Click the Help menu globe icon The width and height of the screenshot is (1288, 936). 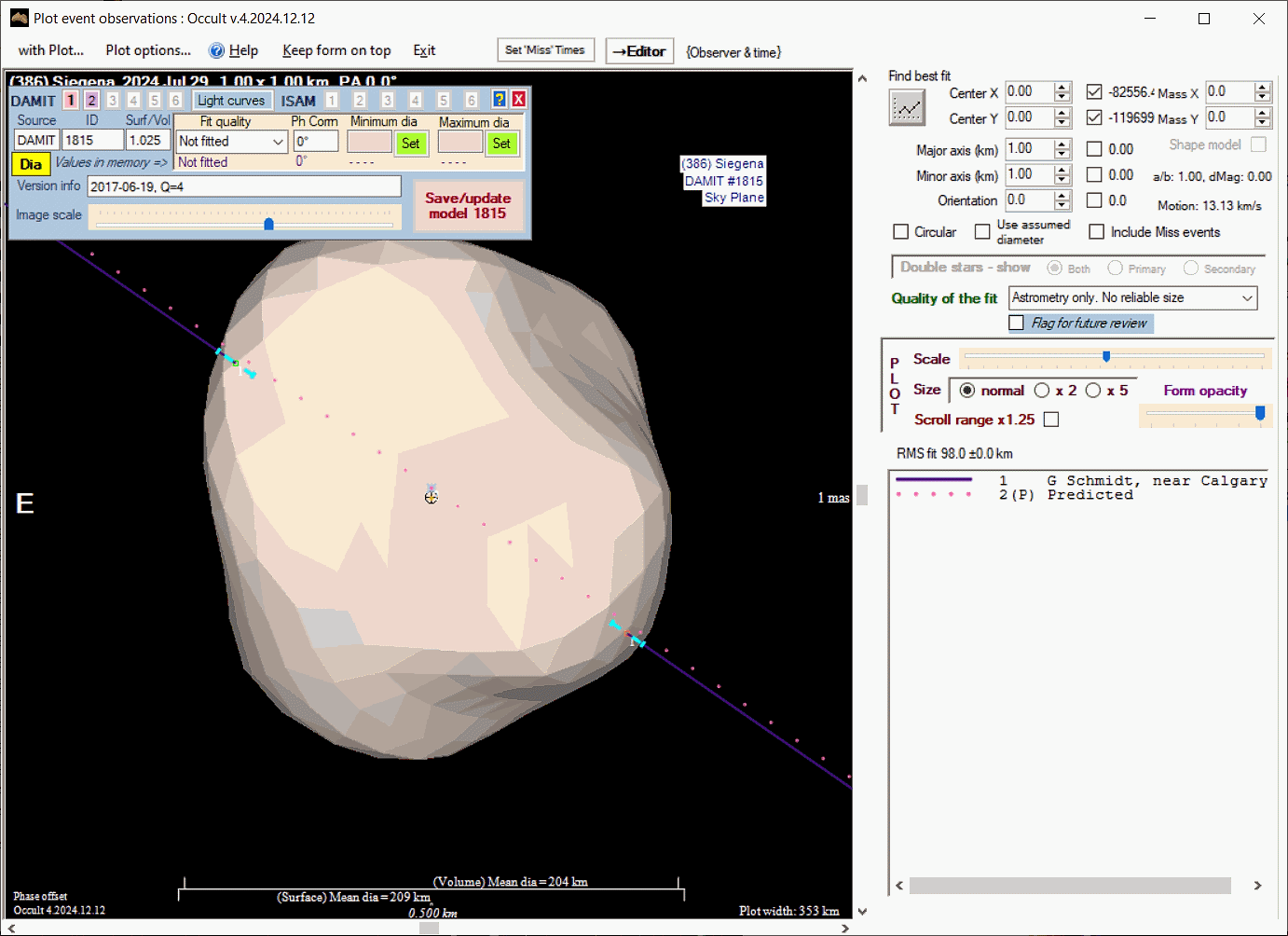[216, 51]
